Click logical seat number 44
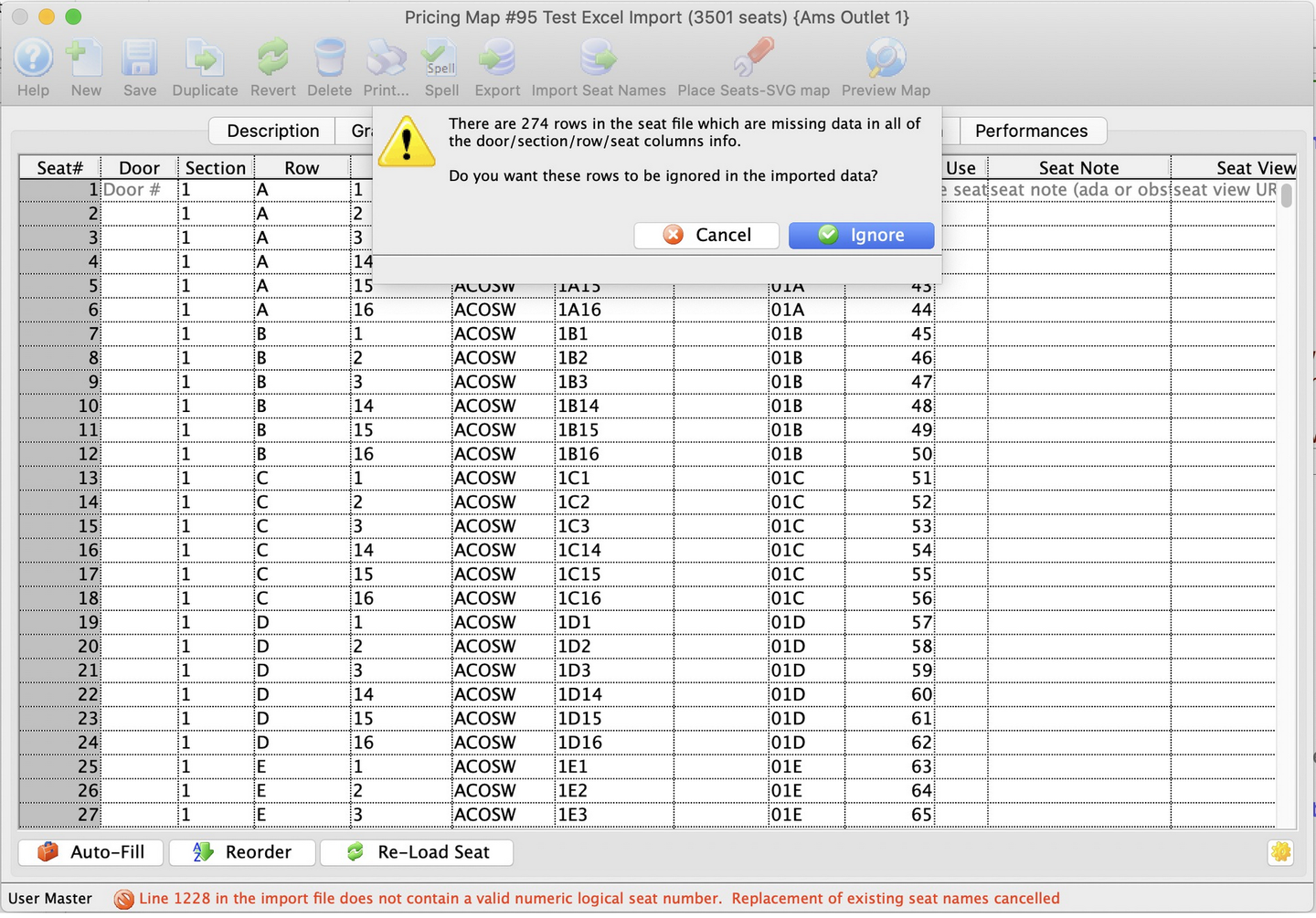The image size is (1316, 918). (889, 310)
